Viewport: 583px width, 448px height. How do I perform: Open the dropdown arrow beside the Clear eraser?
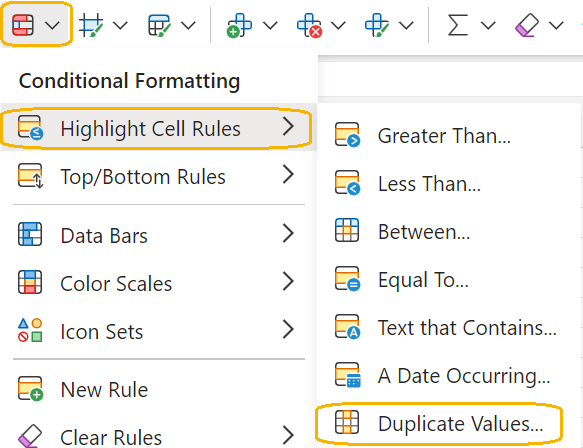[x=556, y=25]
